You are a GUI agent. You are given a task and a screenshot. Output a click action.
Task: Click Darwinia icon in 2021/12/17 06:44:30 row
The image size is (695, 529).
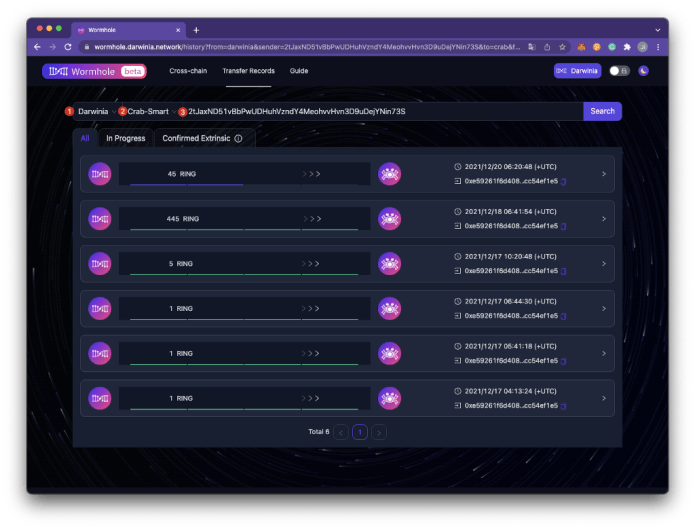coord(100,308)
